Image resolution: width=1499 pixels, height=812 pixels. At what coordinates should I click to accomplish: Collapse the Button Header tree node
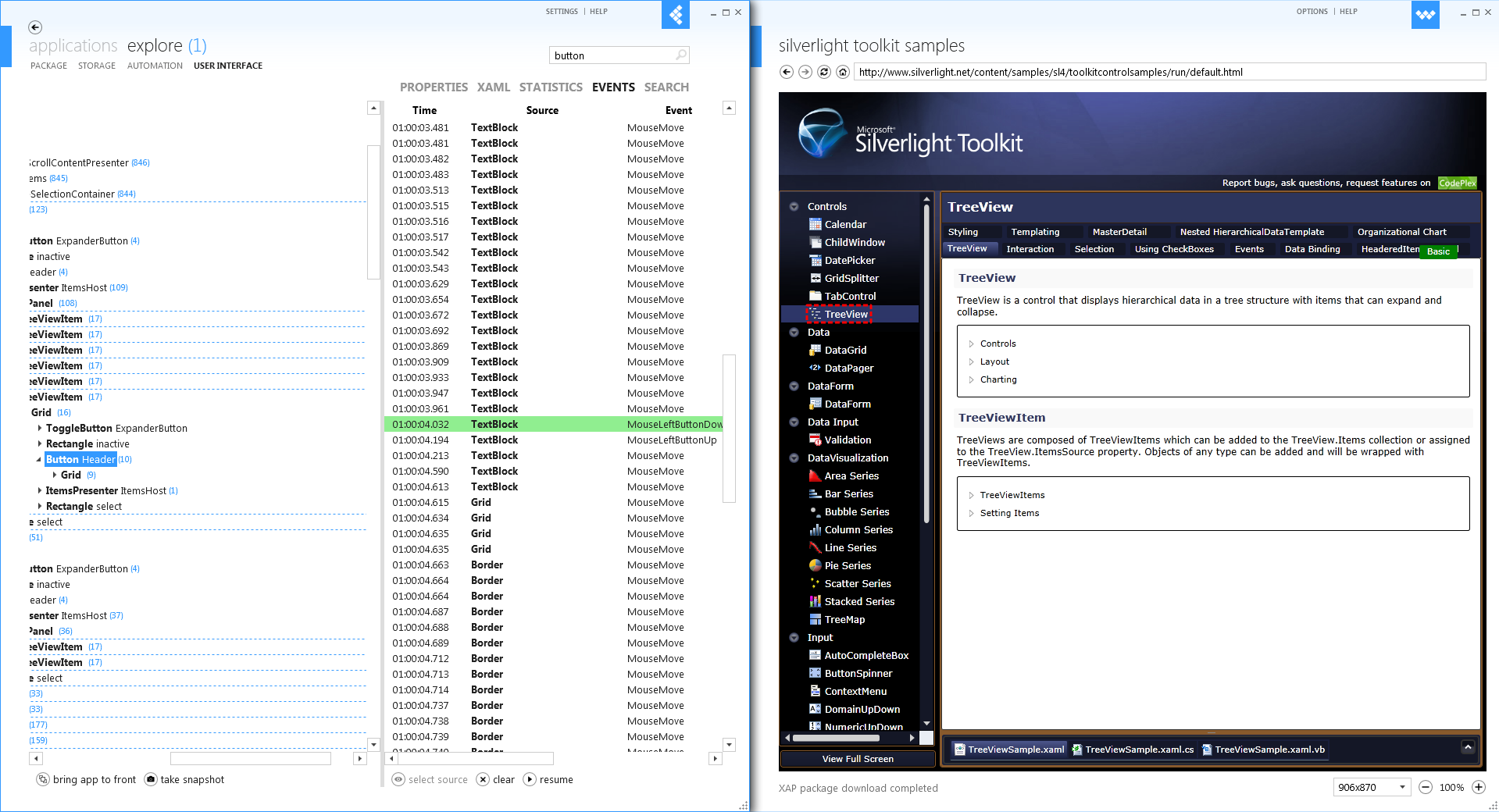pos(39,459)
